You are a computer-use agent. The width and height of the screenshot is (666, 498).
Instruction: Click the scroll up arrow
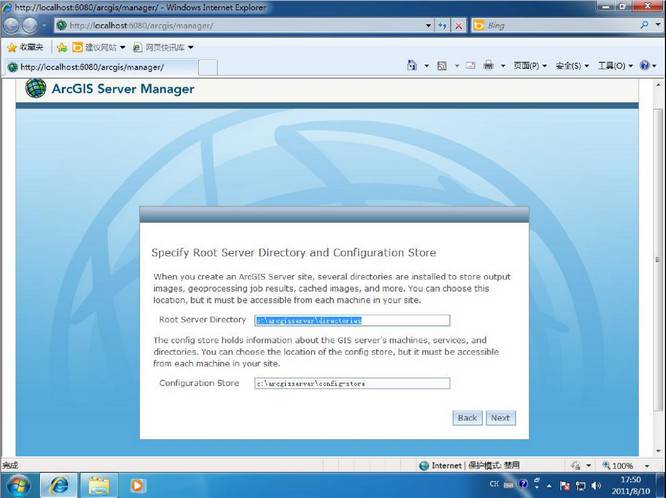pos(658,85)
